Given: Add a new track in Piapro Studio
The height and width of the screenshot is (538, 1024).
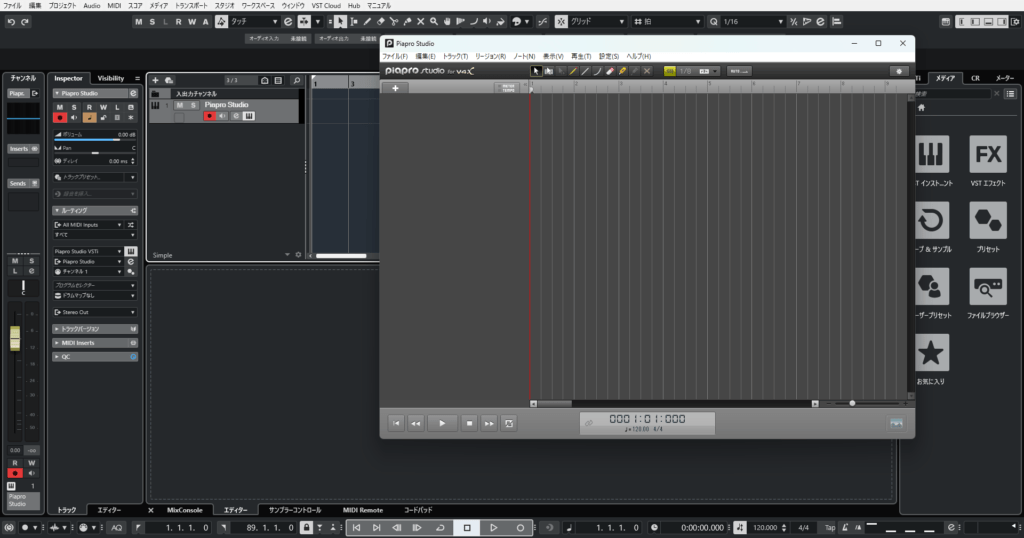Looking at the screenshot, I should point(395,88).
